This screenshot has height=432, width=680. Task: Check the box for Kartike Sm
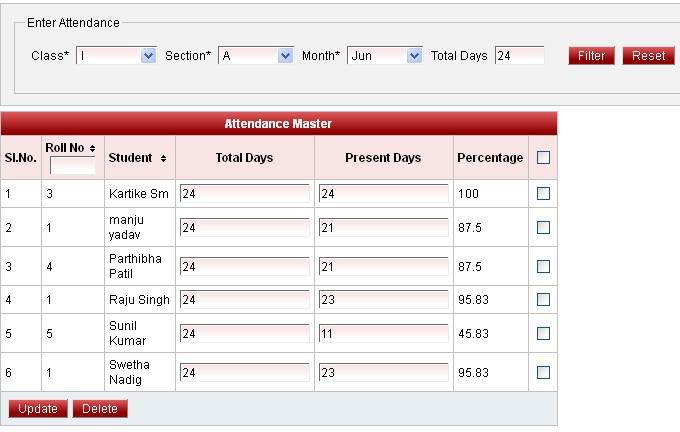tap(543, 194)
